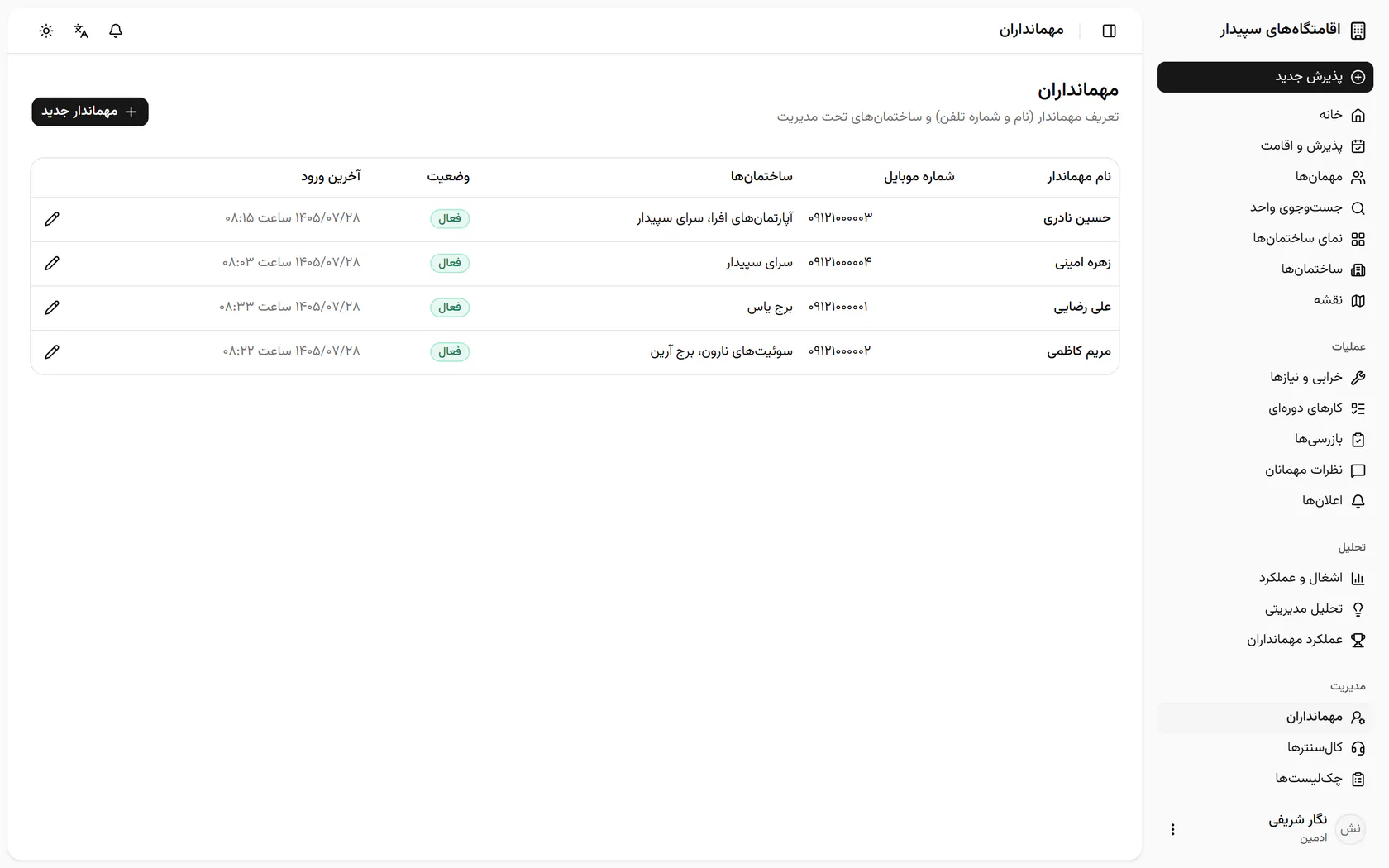Click the چک‌لیست‌ها checklist icon
This screenshot has height=868, width=1389.
tap(1358, 779)
